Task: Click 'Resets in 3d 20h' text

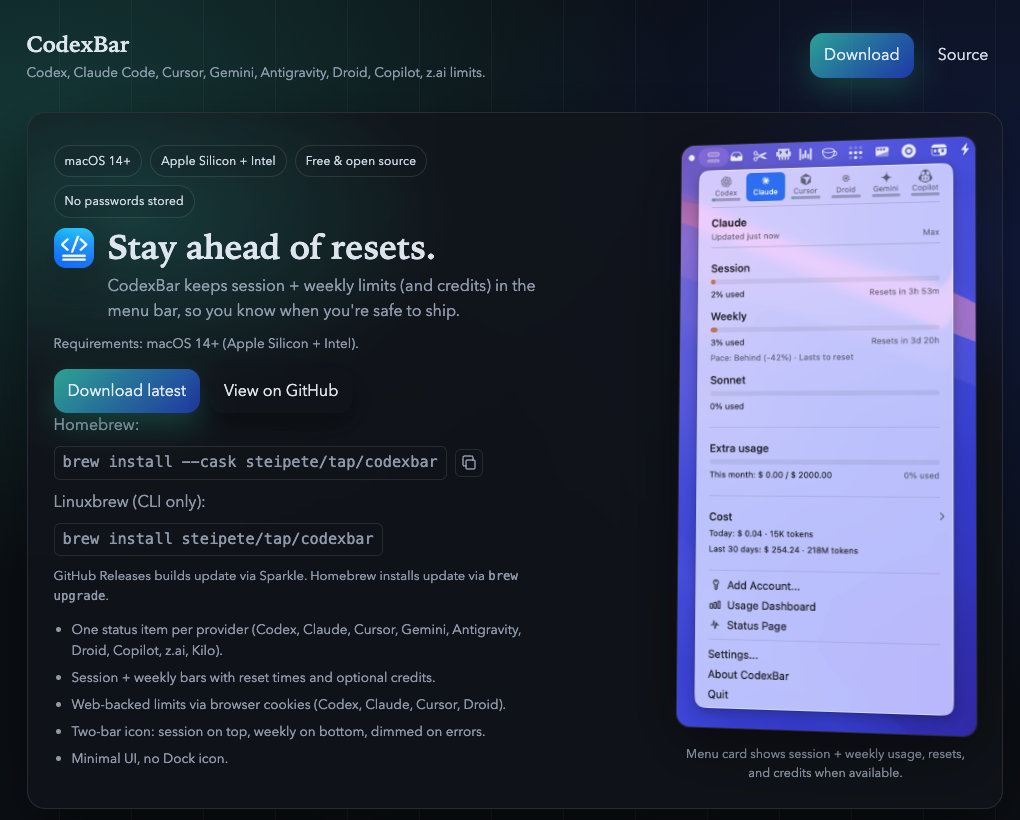Action: point(905,340)
